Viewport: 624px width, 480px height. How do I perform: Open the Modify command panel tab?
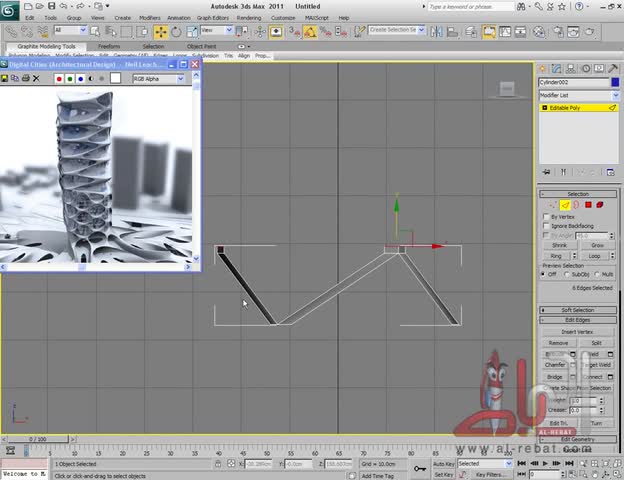[x=556, y=69]
